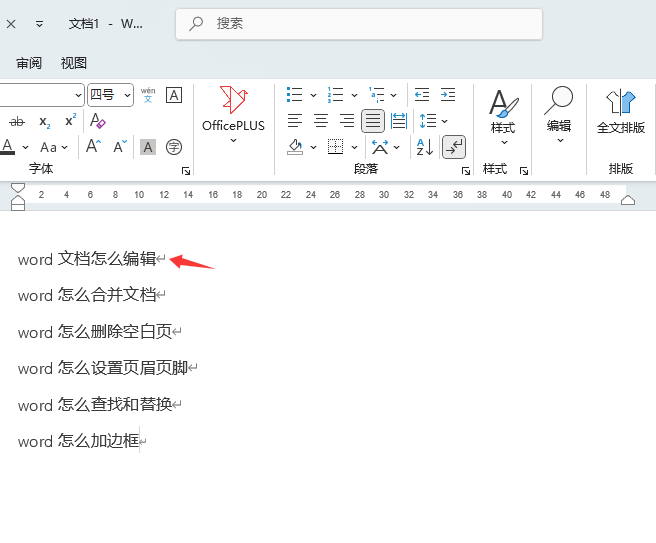This screenshot has width=656, height=543.
Task: Apply paragraph shading with the paint bucket
Action: (295, 147)
